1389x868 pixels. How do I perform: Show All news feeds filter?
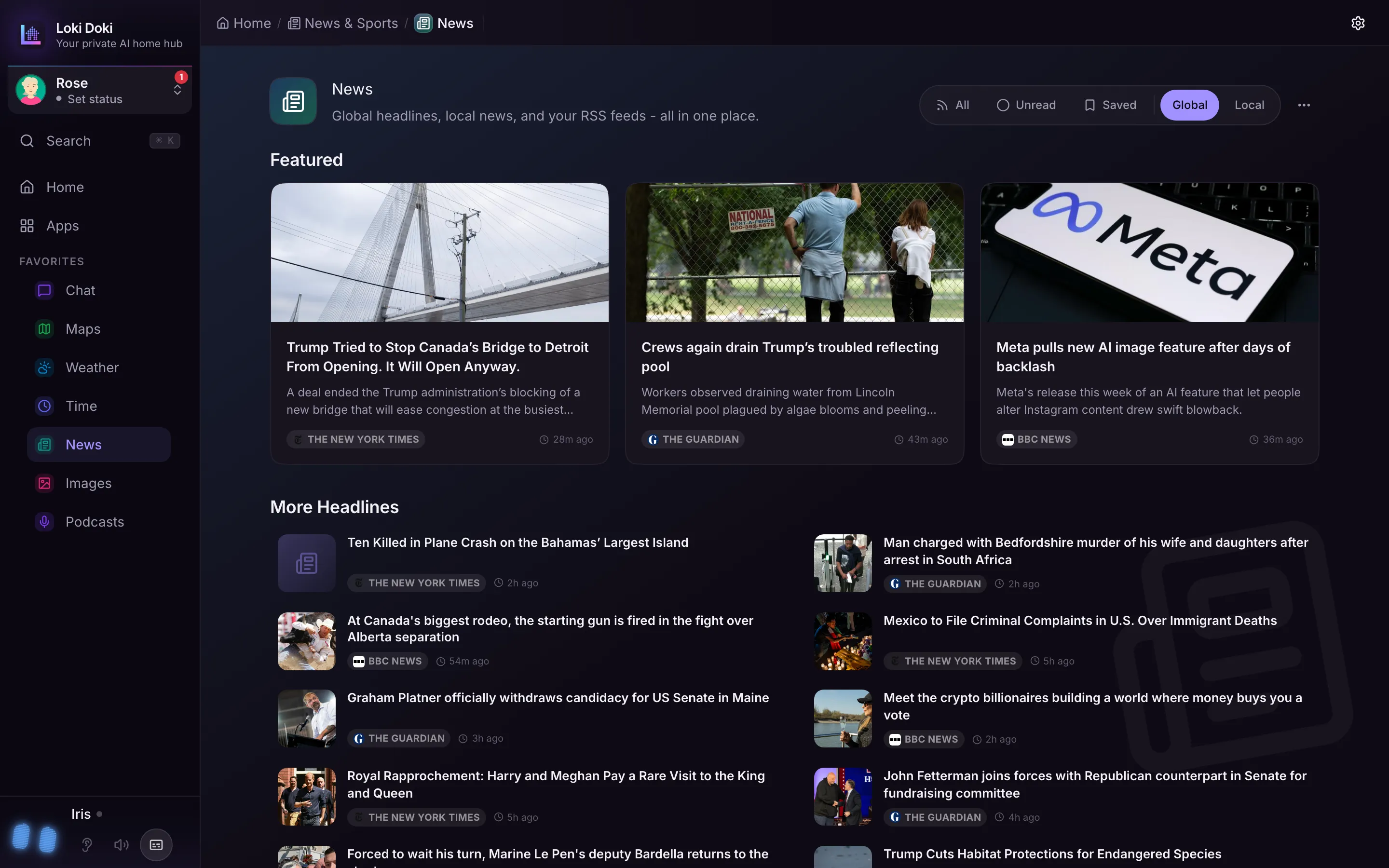click(x=953, y=105)
